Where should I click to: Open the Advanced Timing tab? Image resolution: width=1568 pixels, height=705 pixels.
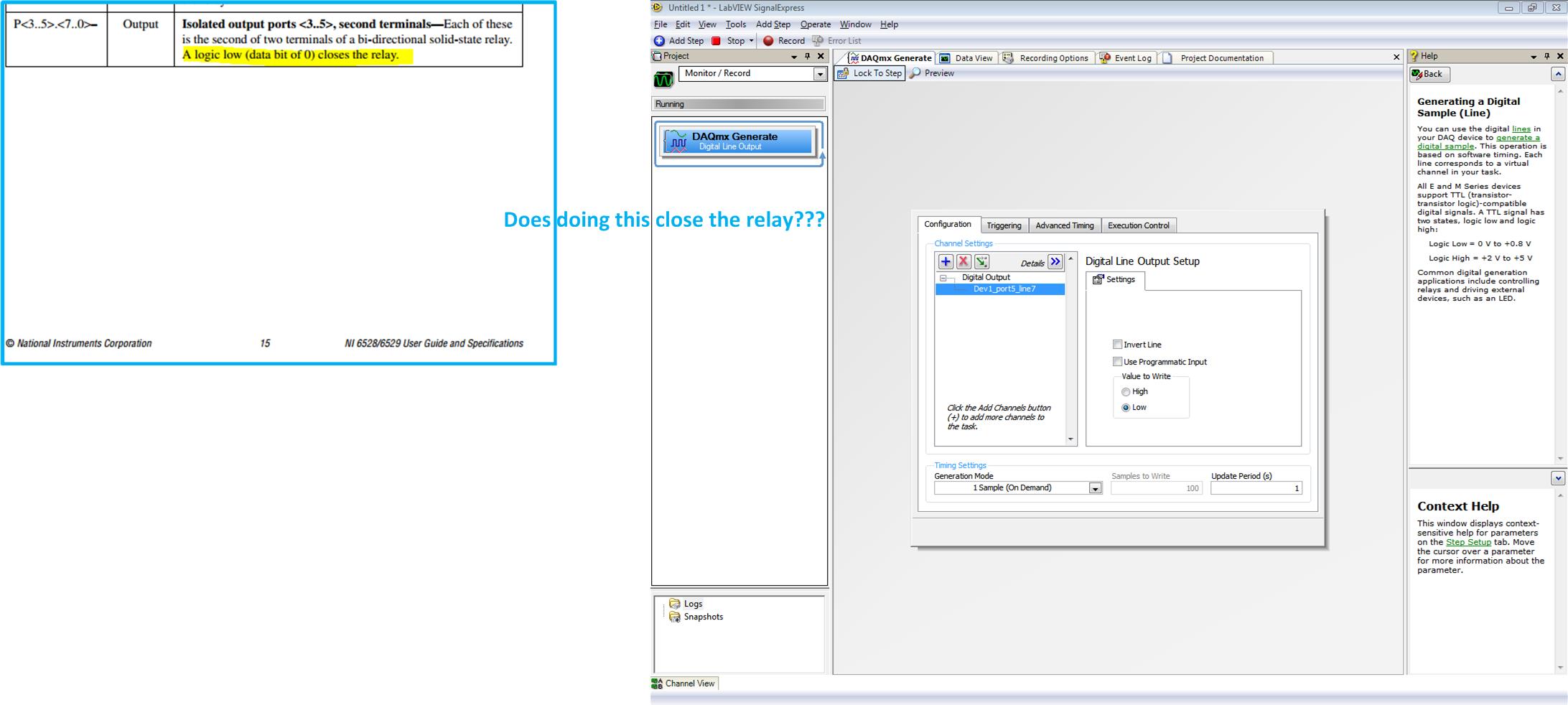(x=1064, y=225)
